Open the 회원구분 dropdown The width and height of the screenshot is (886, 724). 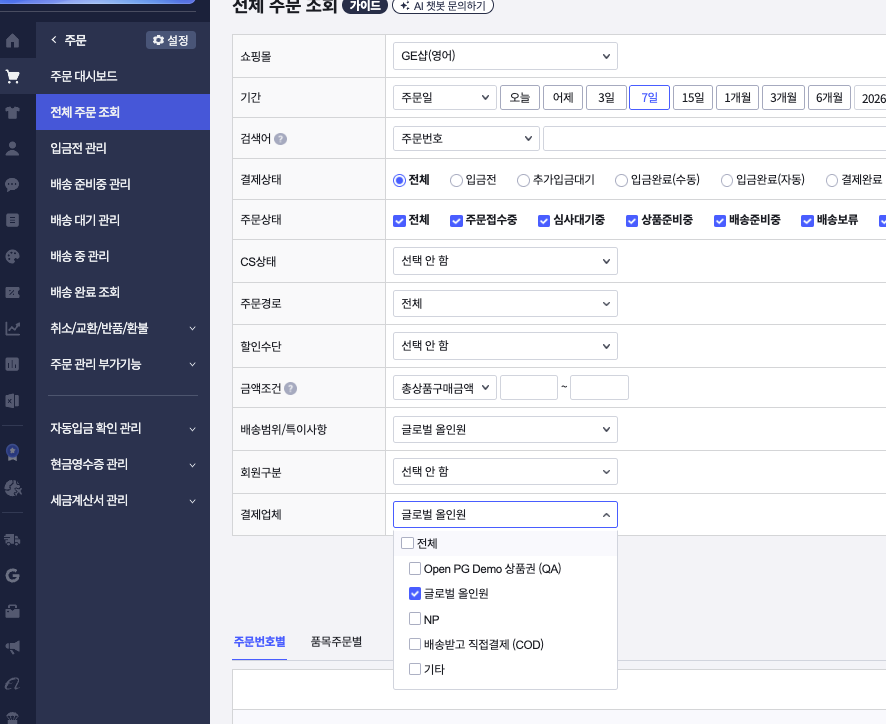point(505,472)
